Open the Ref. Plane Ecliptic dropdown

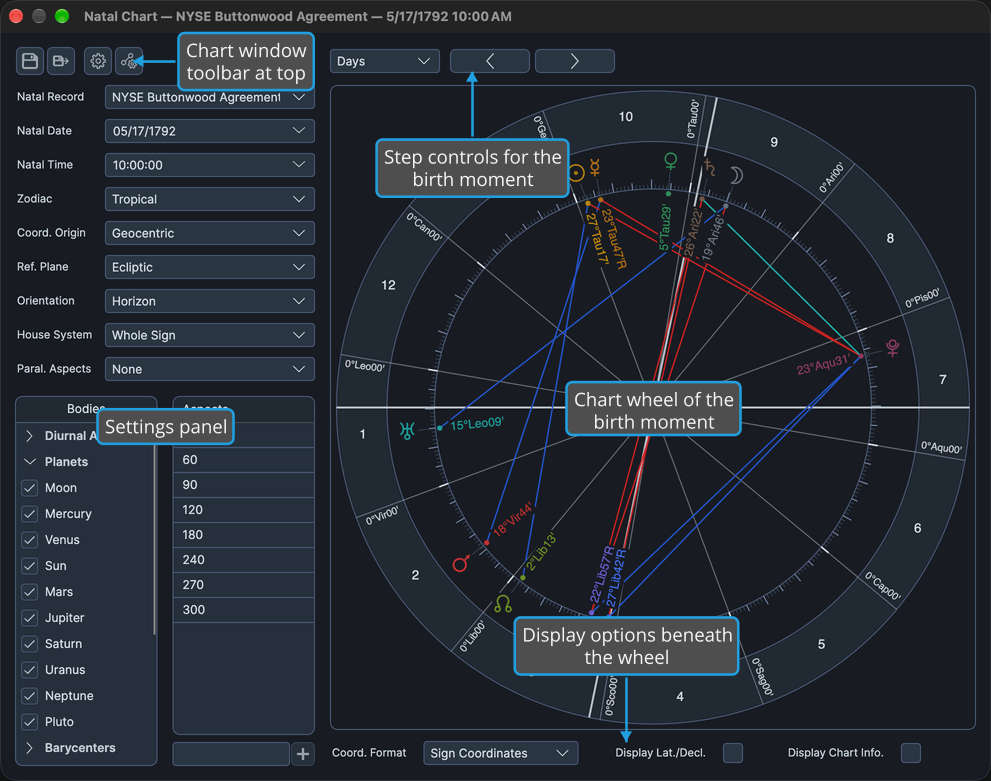[x=210, y=267]
